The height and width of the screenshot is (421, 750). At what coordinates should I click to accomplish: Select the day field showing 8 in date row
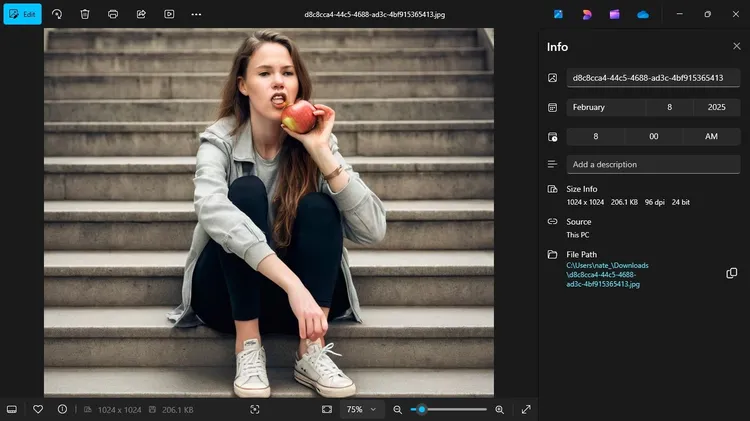click(x=670, y=107)
